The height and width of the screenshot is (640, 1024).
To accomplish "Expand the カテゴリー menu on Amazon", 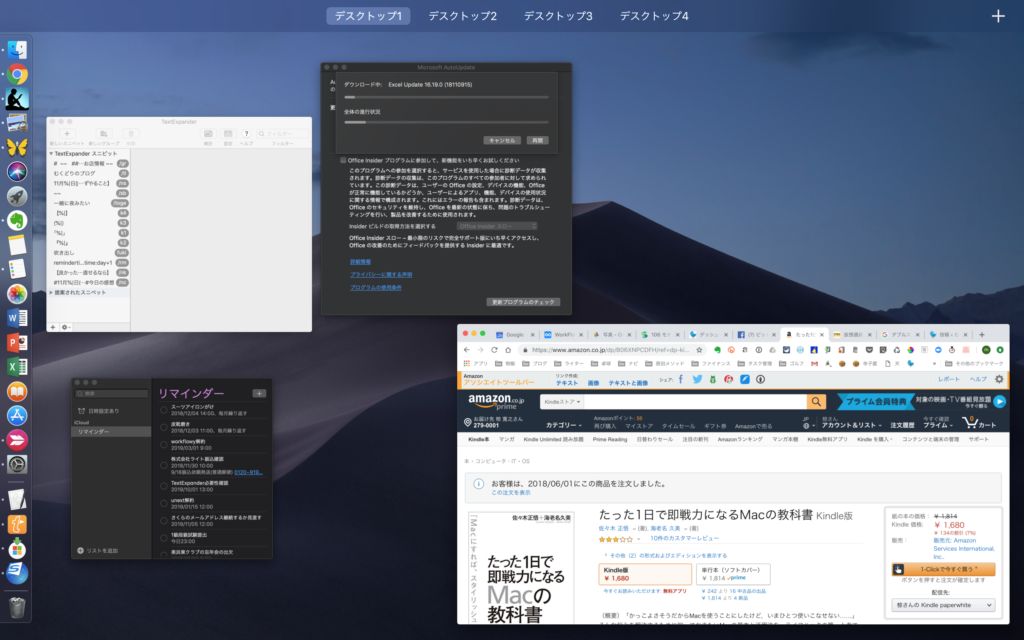I will pos(563,425).
